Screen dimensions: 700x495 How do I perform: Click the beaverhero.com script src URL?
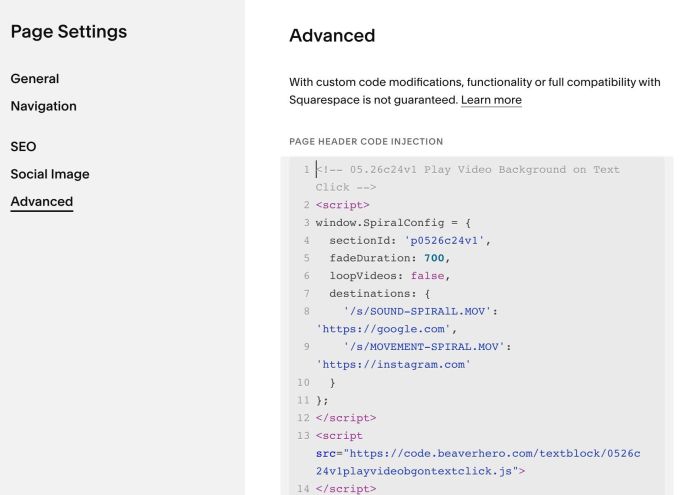tap(478, 462)
